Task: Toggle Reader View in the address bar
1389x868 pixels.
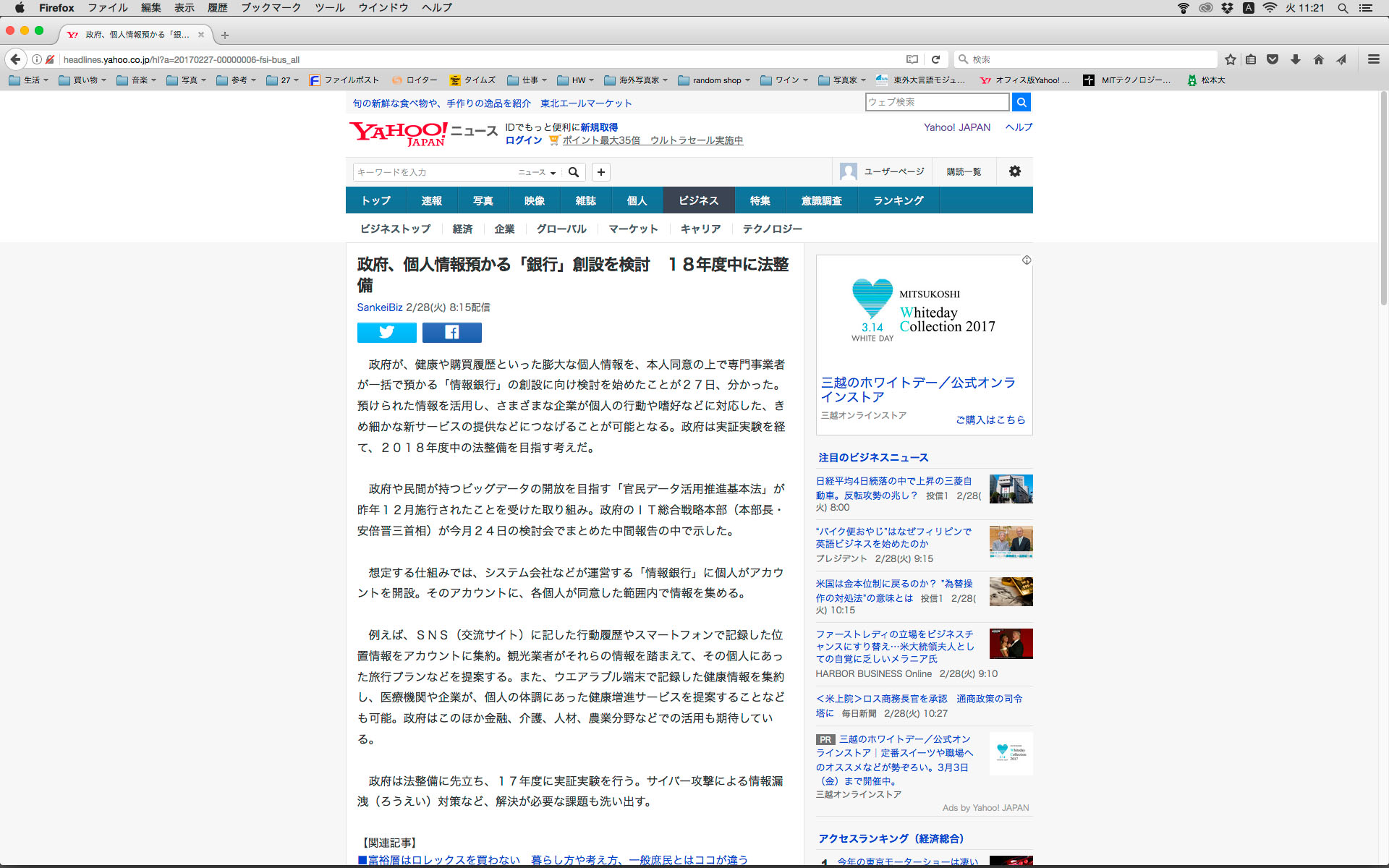Action: coord(912,59)
